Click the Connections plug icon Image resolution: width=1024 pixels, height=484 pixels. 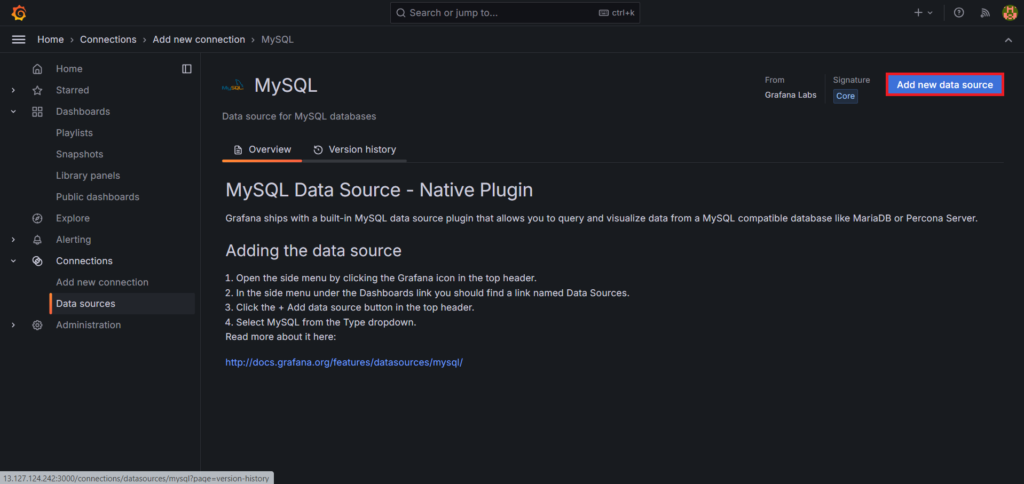[x=37, y=261]
